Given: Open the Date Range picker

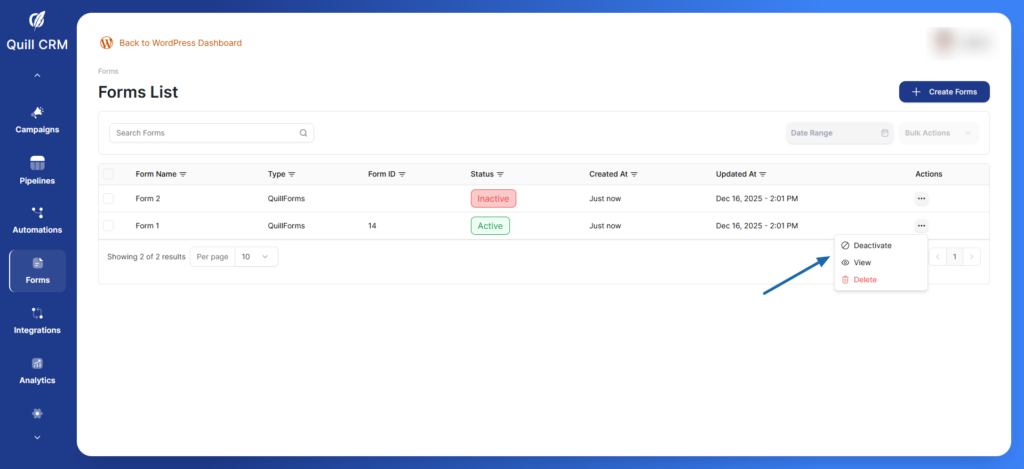Looking at the screenshot, I should click(839, 133).
